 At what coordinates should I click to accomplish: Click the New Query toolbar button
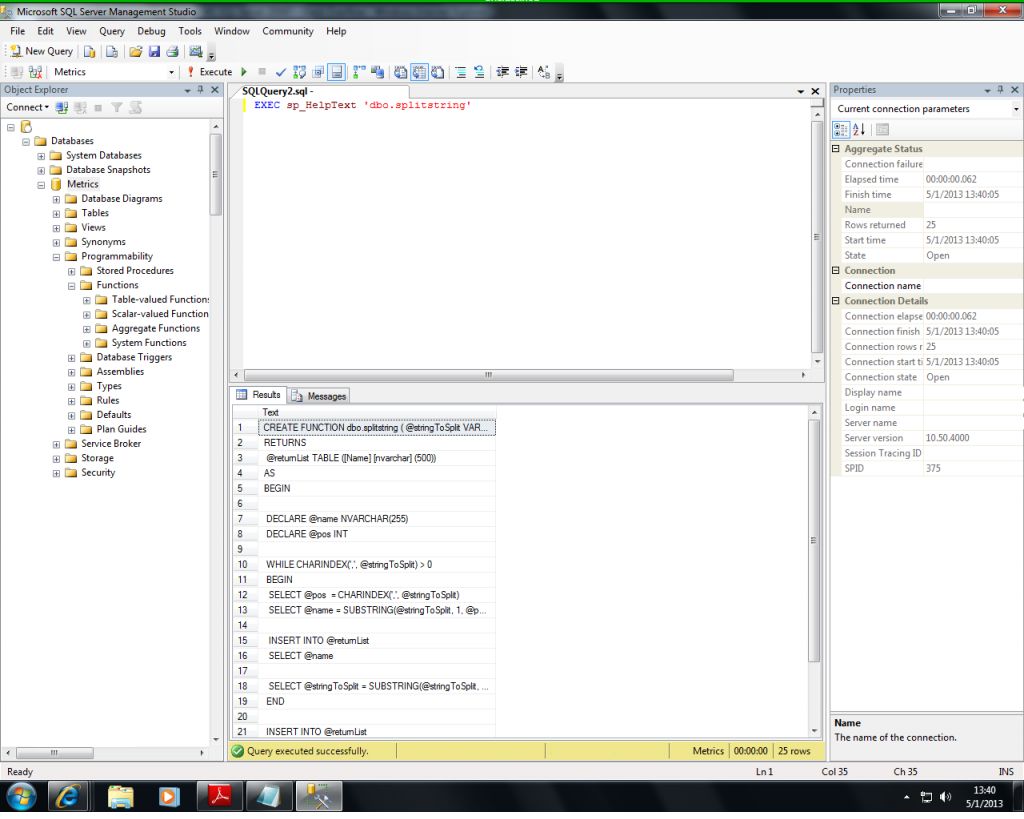[x=42, y=51]
